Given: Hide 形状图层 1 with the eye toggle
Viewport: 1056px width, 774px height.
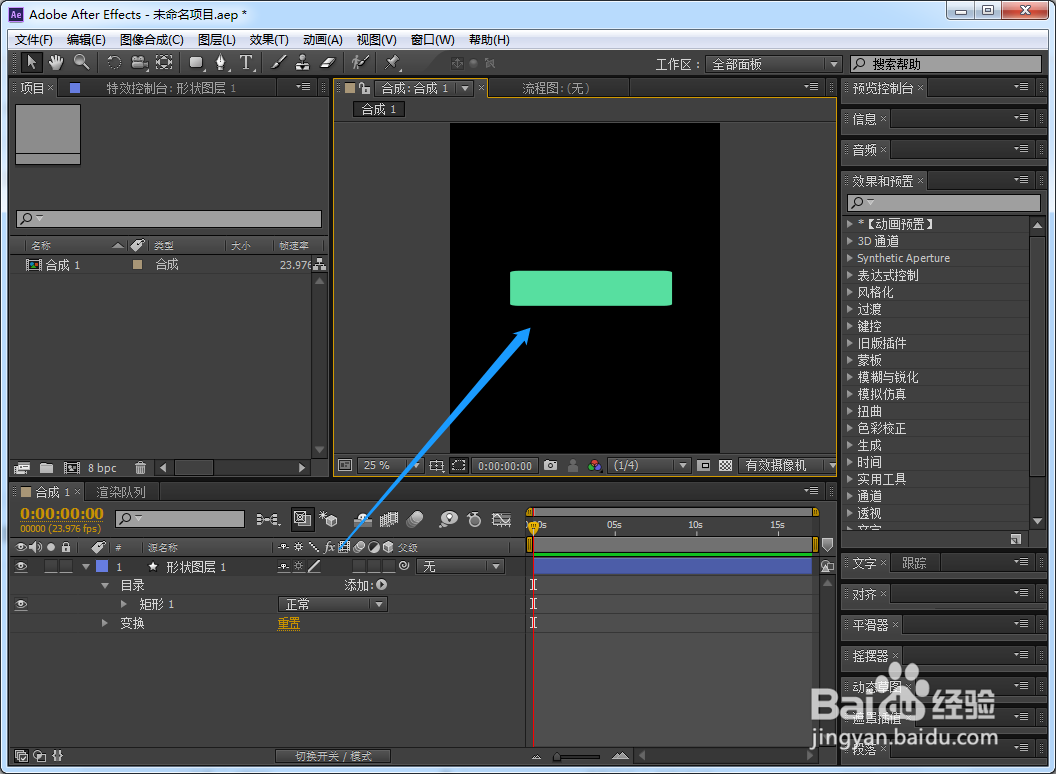Looking at the screenshot, I should pos(21,567).
